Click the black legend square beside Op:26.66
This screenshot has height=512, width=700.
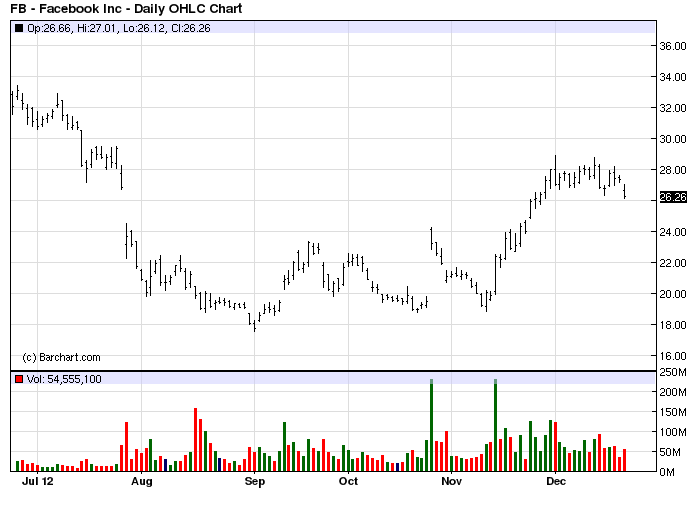pos(19,28)
